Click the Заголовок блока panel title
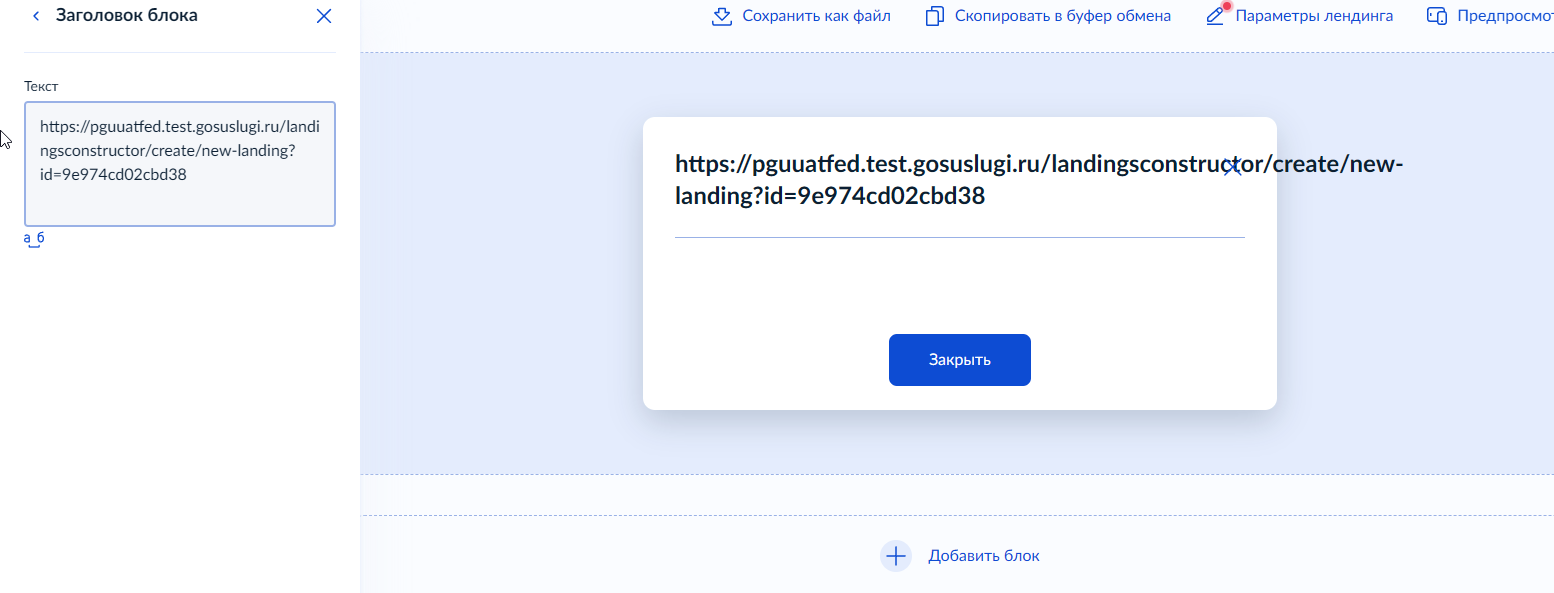The width and height of the screenshot is (1554, 593). 127,16
